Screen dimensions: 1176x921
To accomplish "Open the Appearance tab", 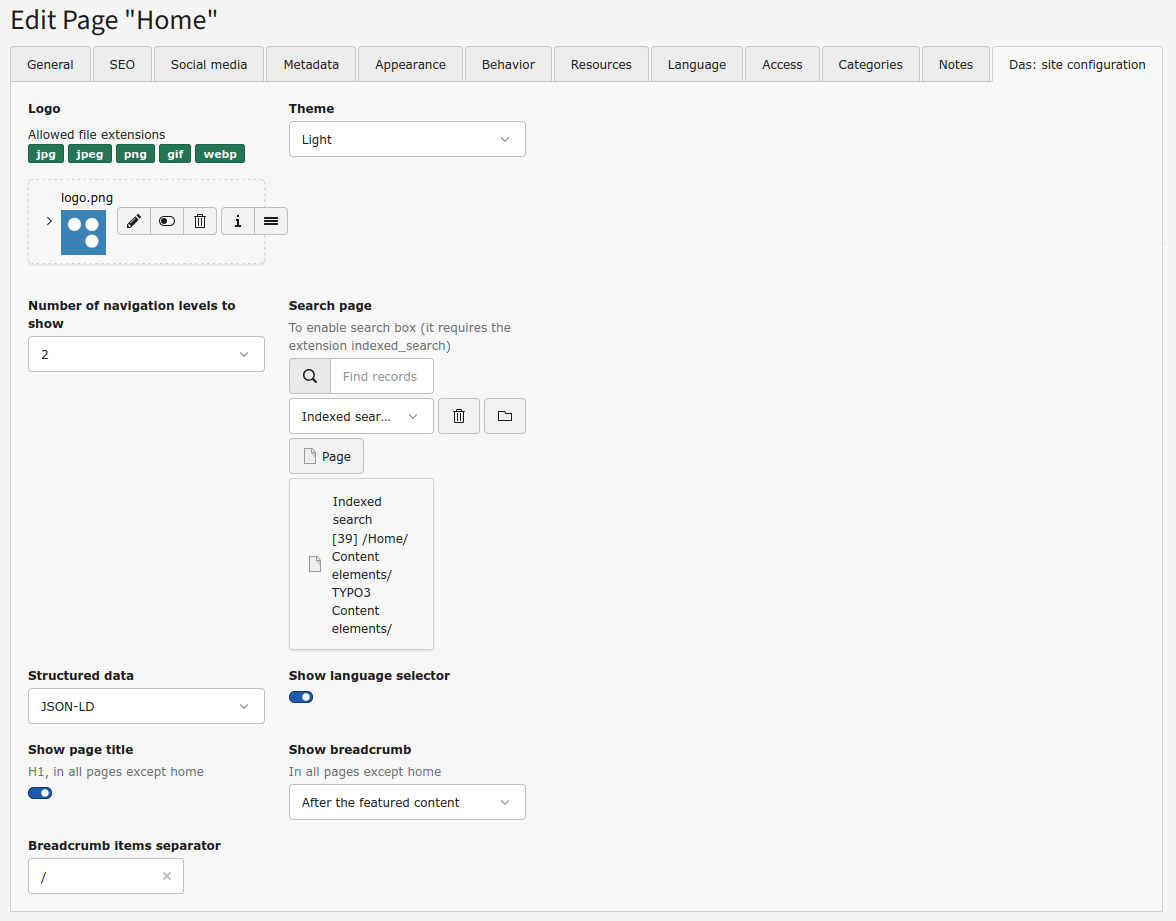I will coord(410,64).
